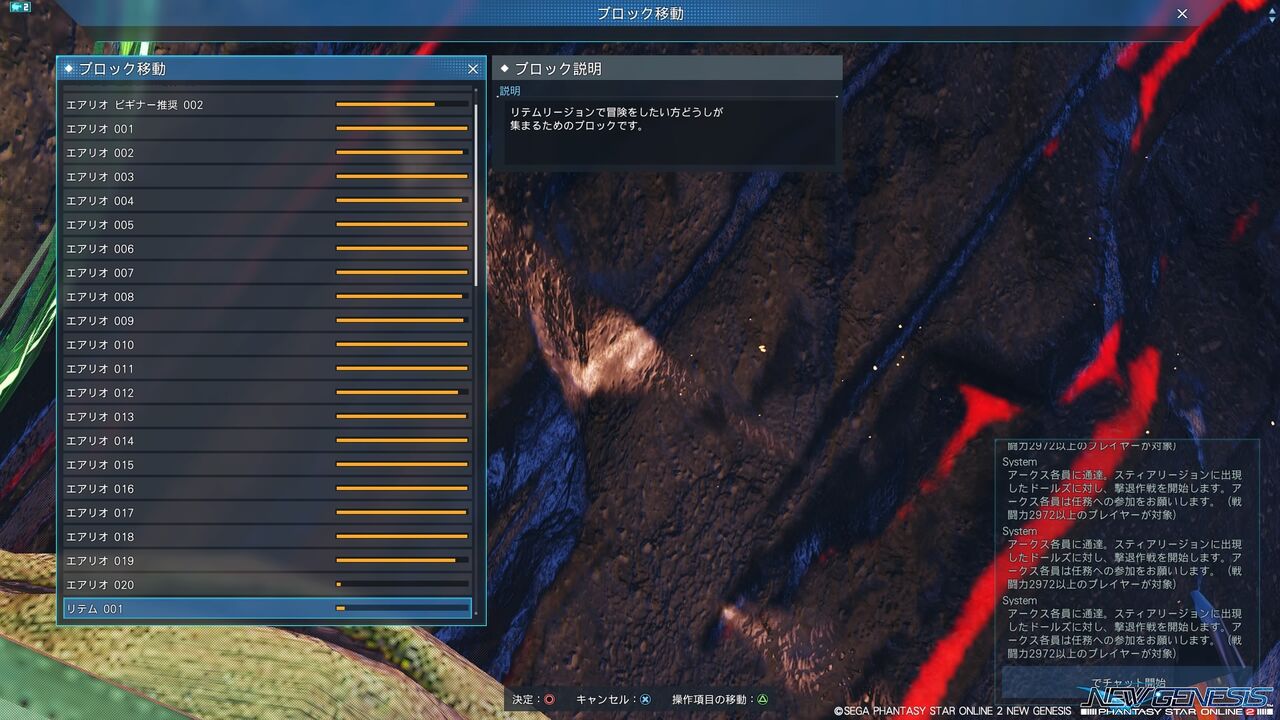
Task: Click population bar for エアリオ 020
Action: [402, 584]
